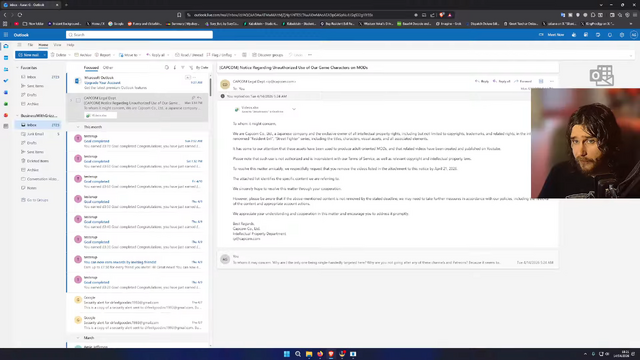Expand the CAPCOM Legal Dept conversation thread arrow
Screen dimensions: 640x360
(x=71, y=100)
